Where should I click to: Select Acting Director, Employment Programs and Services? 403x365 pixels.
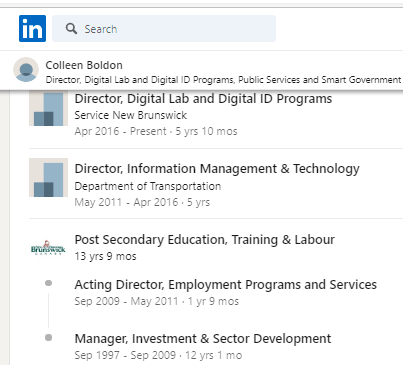point(226,285)
